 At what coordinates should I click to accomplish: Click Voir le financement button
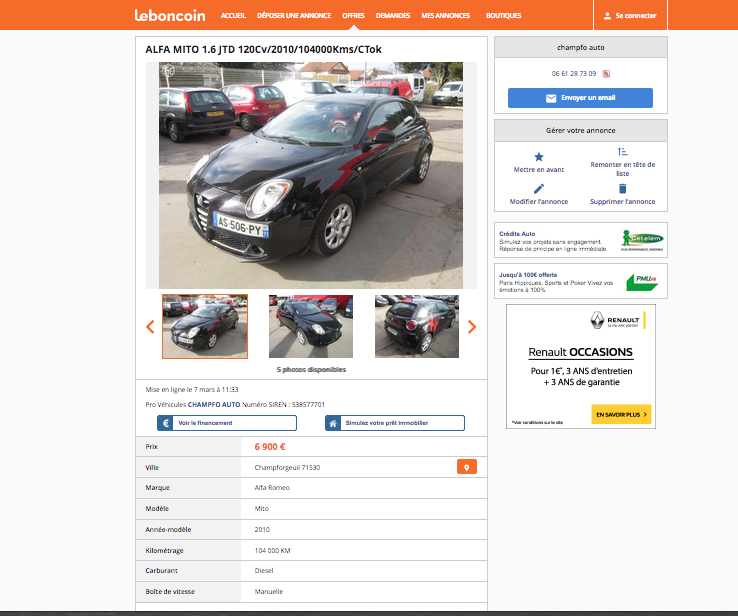(227, 423)
